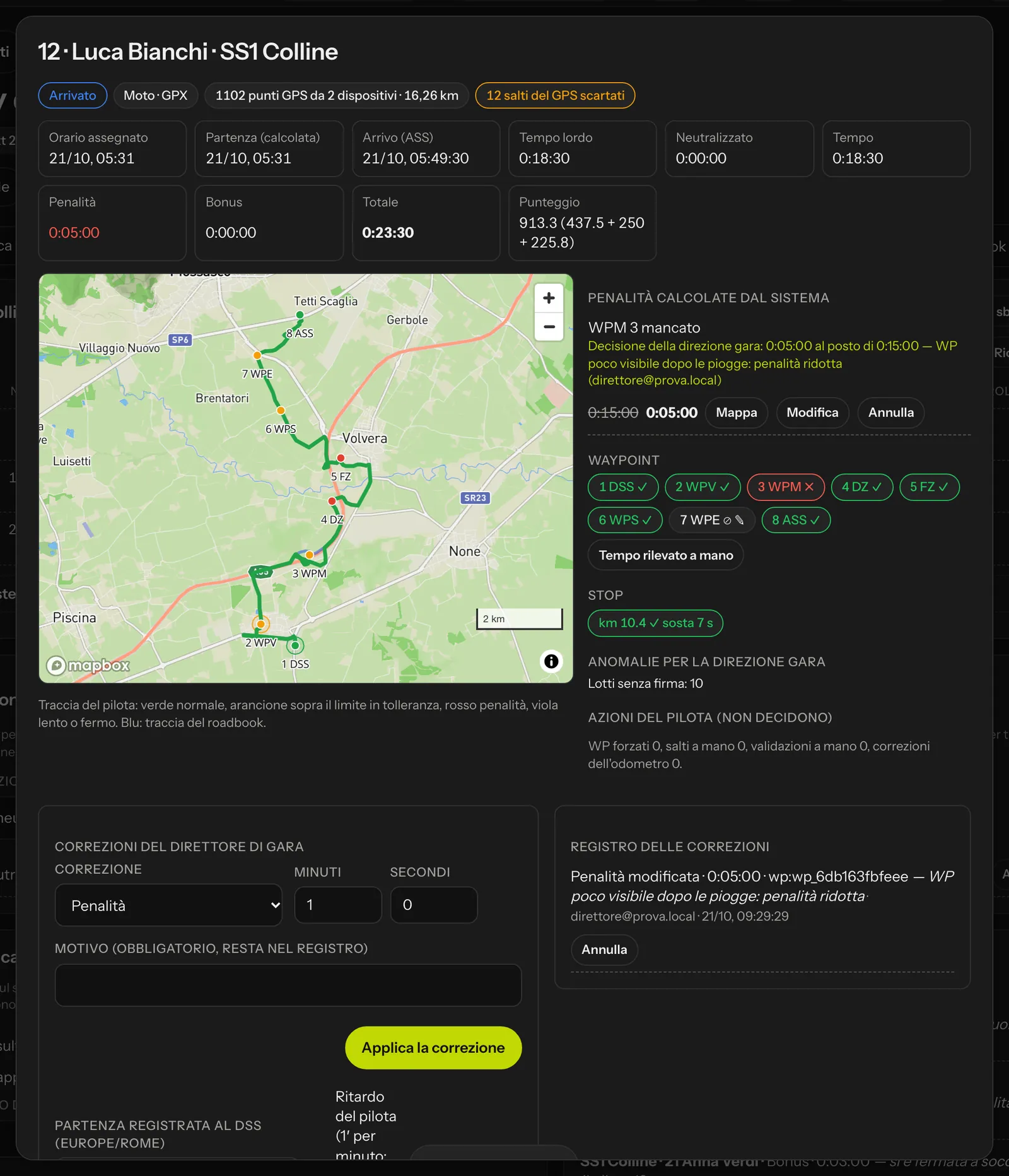The image size is (1009, 1176).
Task: Click Annulla in the corrections register
Action: coord(604,950)
